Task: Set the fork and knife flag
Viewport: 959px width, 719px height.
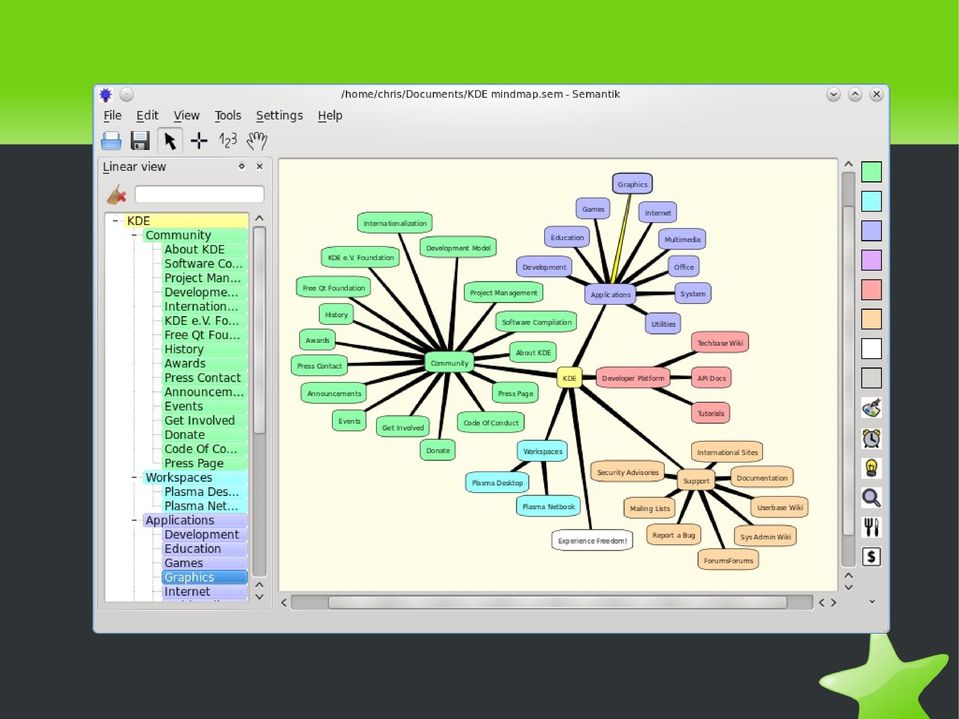Action: [x=872, y=526]
